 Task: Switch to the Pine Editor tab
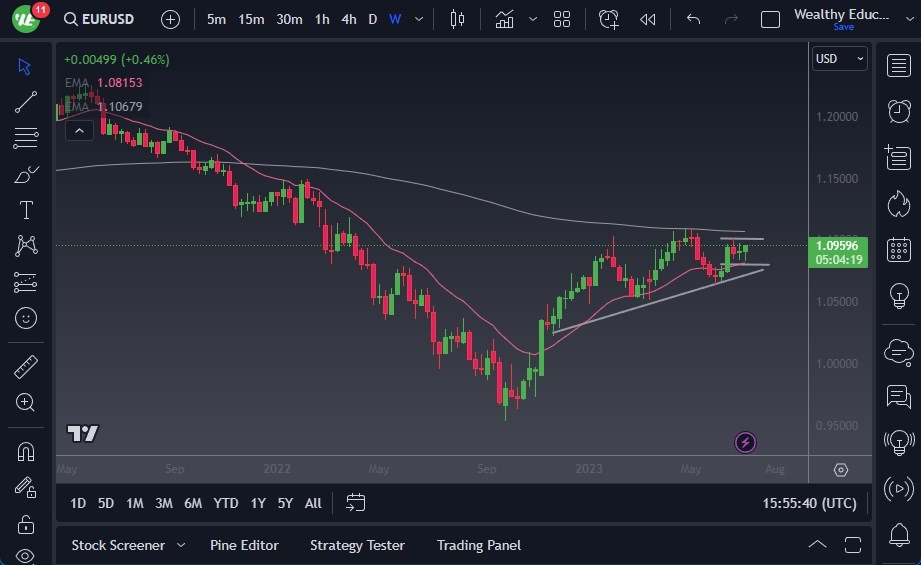coord(244,545)
